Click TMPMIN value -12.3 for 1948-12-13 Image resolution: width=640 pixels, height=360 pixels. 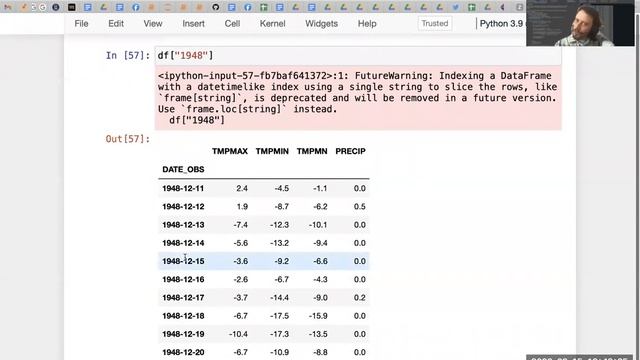click(x=280, y=225)
